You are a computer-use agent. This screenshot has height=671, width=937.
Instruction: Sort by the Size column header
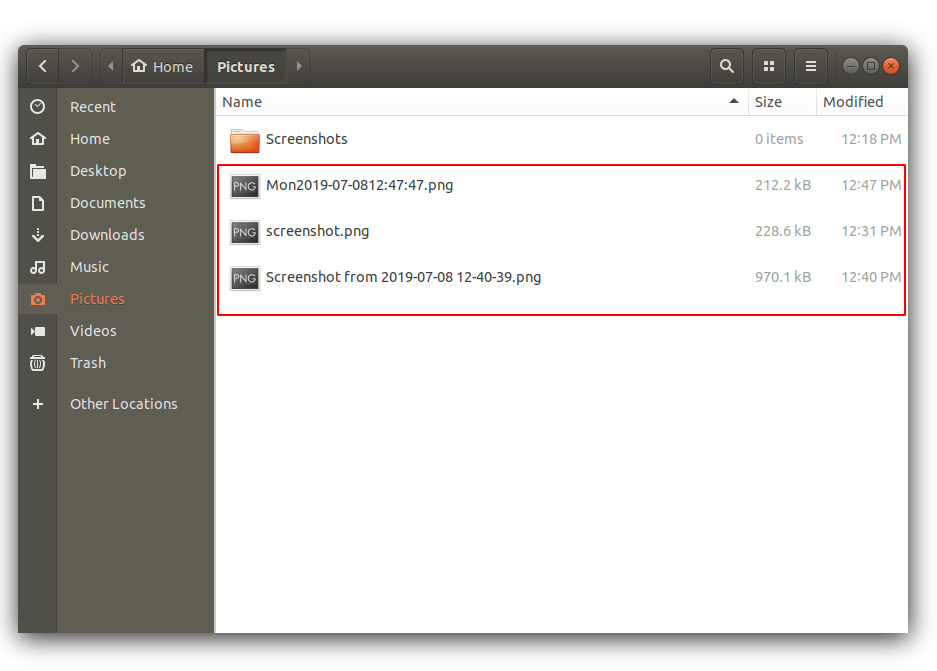782,102
